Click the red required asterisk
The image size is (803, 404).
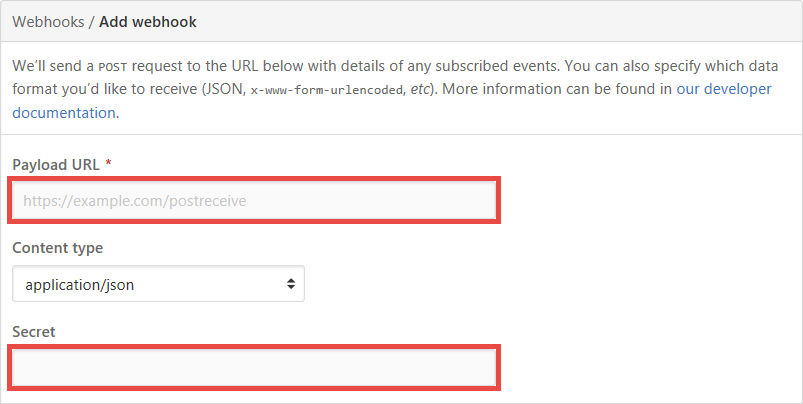(108, 164)
